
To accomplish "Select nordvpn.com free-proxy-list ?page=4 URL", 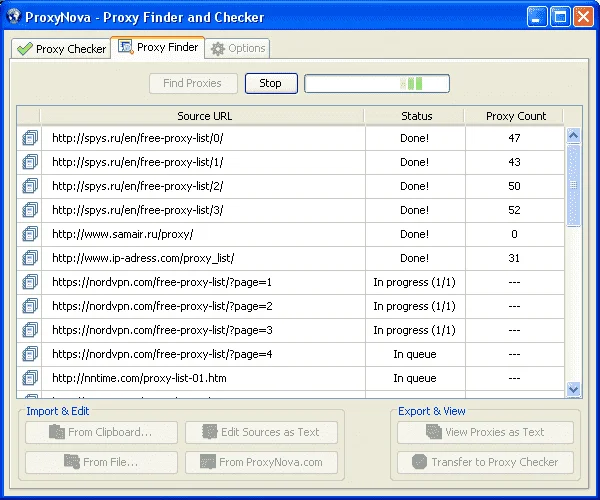I will [x=162, y=354].
